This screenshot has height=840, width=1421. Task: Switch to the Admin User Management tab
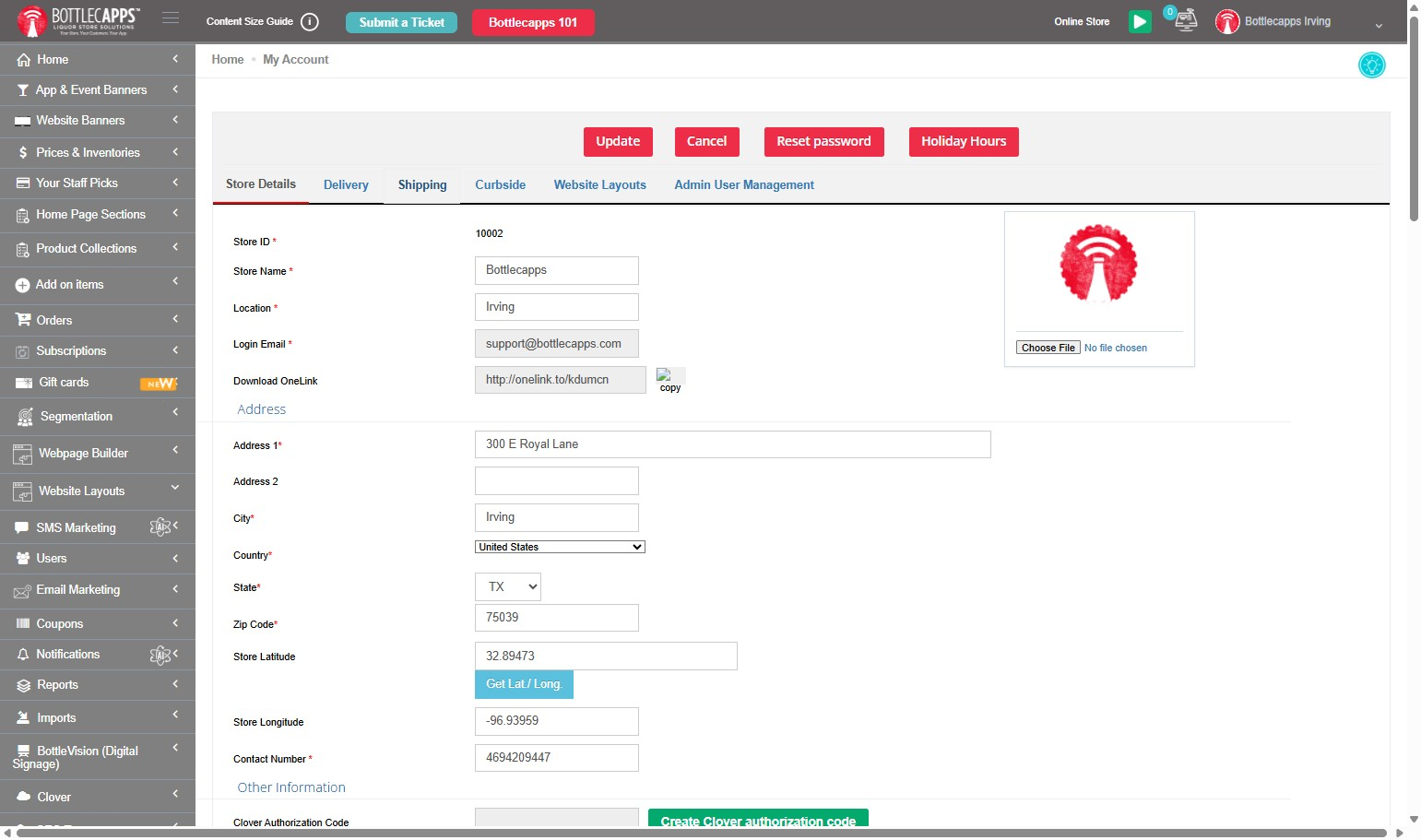click(x=744, y=185)
